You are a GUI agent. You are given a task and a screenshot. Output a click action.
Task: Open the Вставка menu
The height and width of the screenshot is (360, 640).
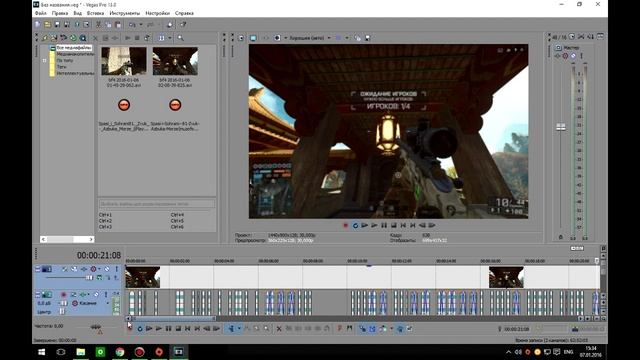click(96, 13)
